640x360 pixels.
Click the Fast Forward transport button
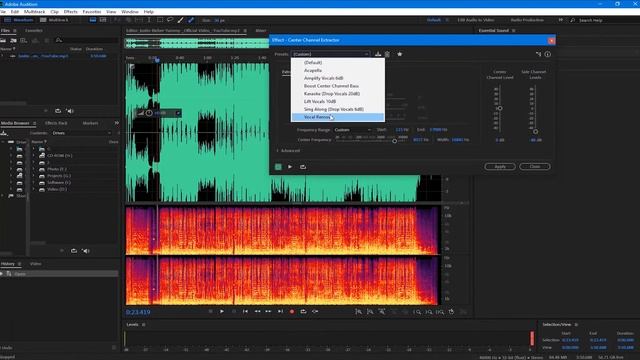click(x=268, y=311)
